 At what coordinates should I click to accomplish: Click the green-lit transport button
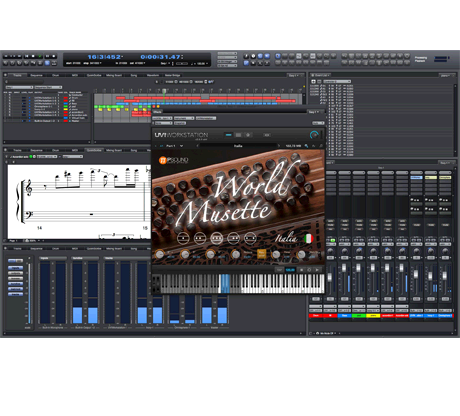pyautogui.click(x=40, y=56)
